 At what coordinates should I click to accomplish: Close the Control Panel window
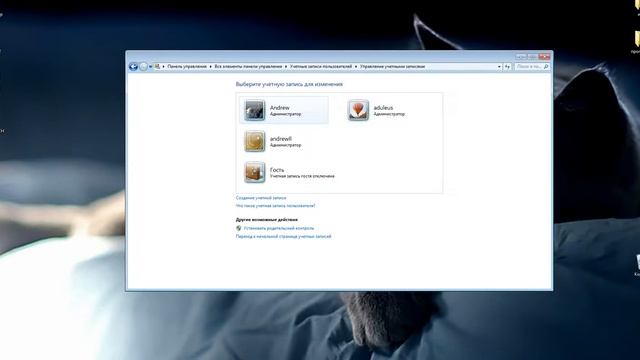click(x=544, y=56)
